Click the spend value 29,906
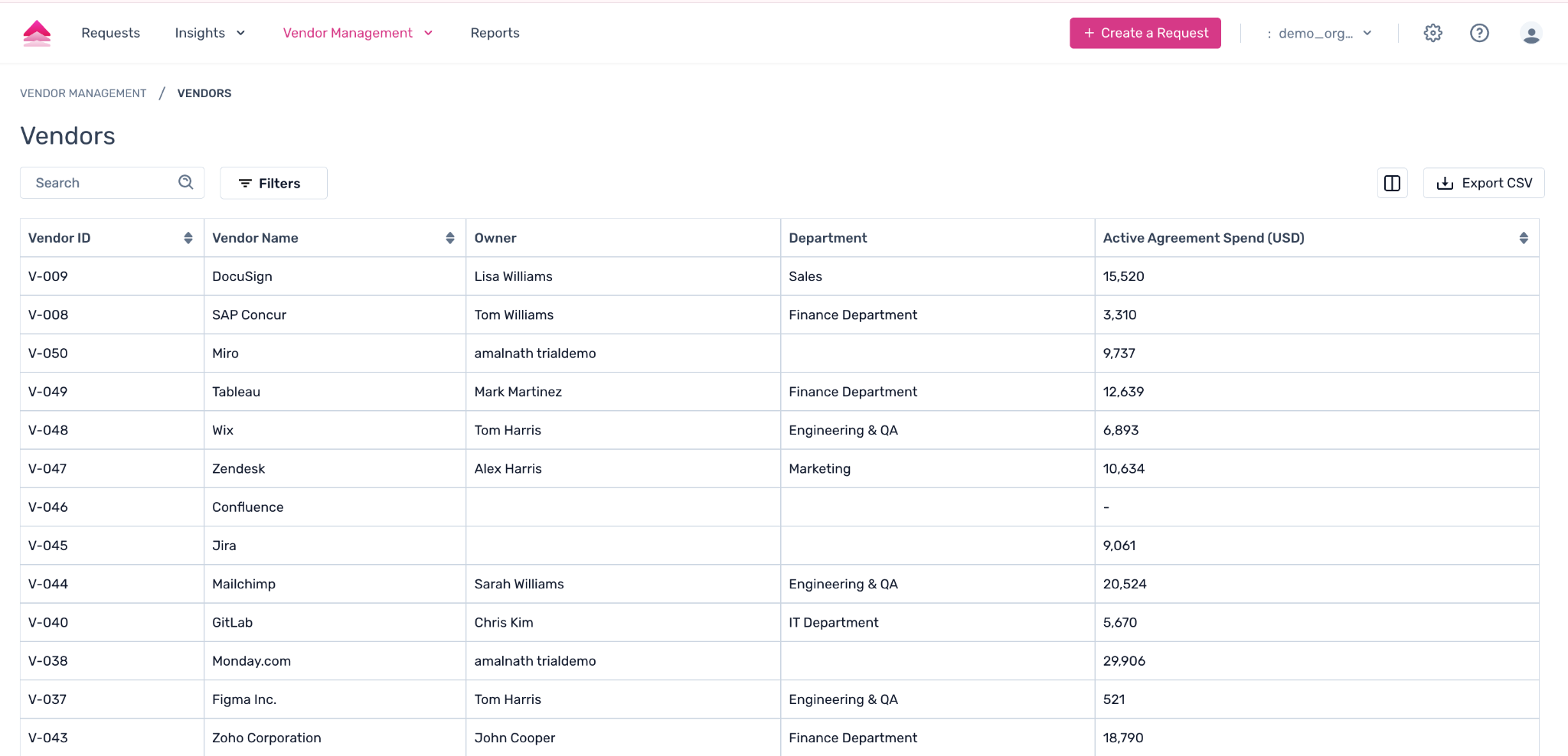 (x=1124, y=660)
